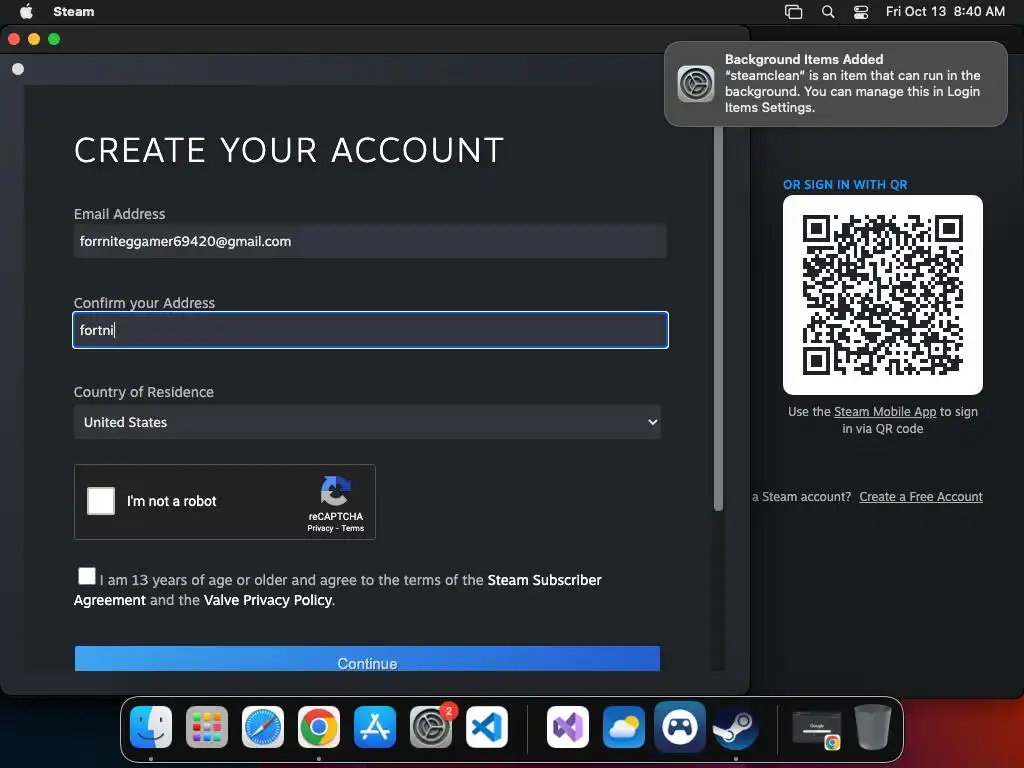Focus the Confirm your Address field
Viewport: 1024px width, 768px height.
[370, 330]
